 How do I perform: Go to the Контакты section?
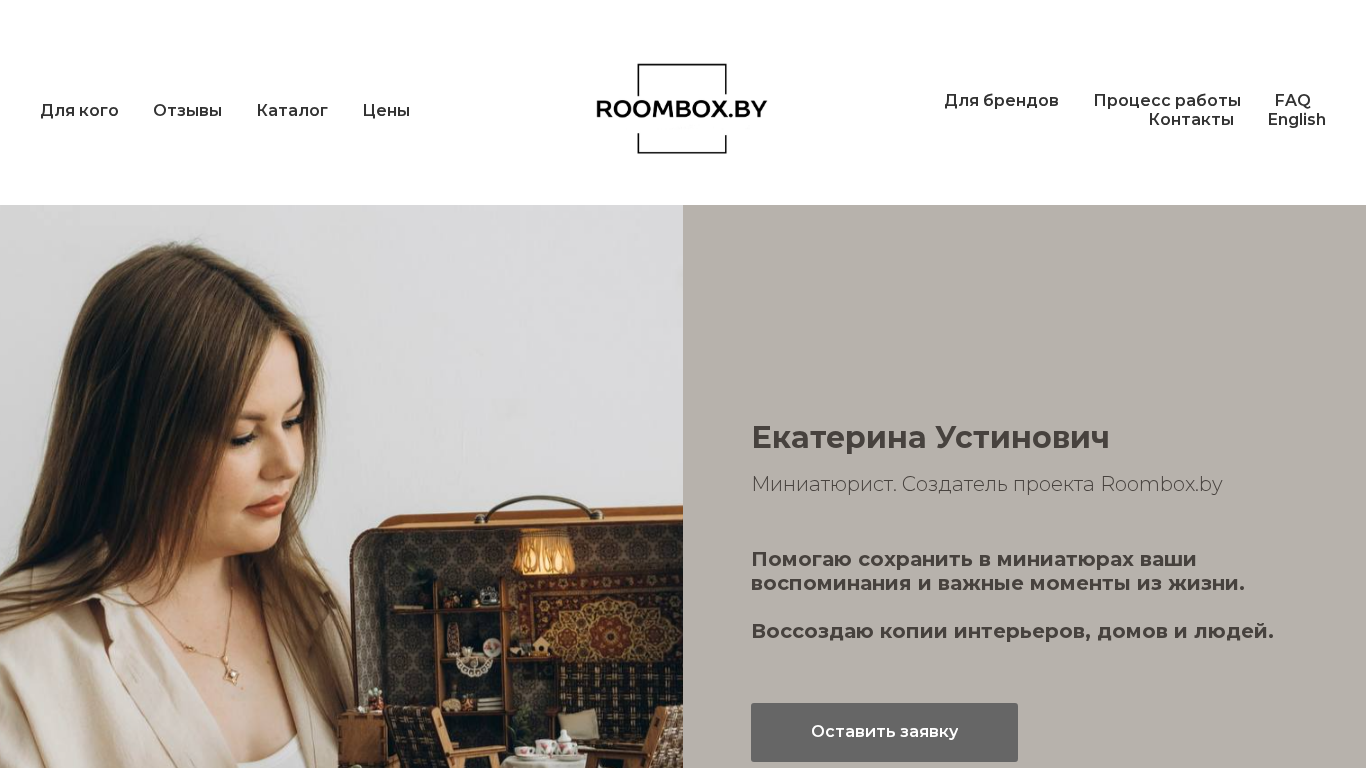coord(1191,120)
